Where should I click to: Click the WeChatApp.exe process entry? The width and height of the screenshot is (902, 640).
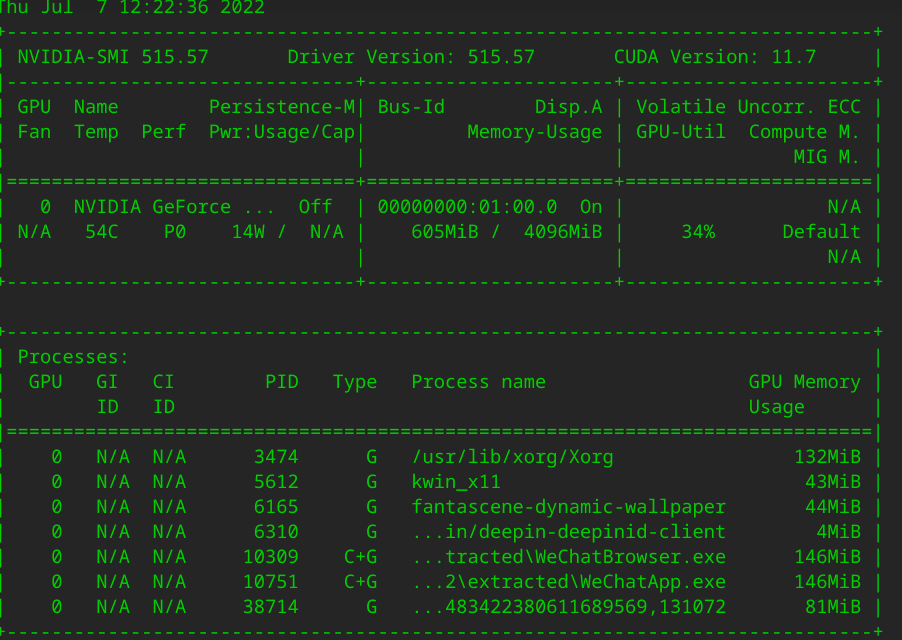point(568,582)
